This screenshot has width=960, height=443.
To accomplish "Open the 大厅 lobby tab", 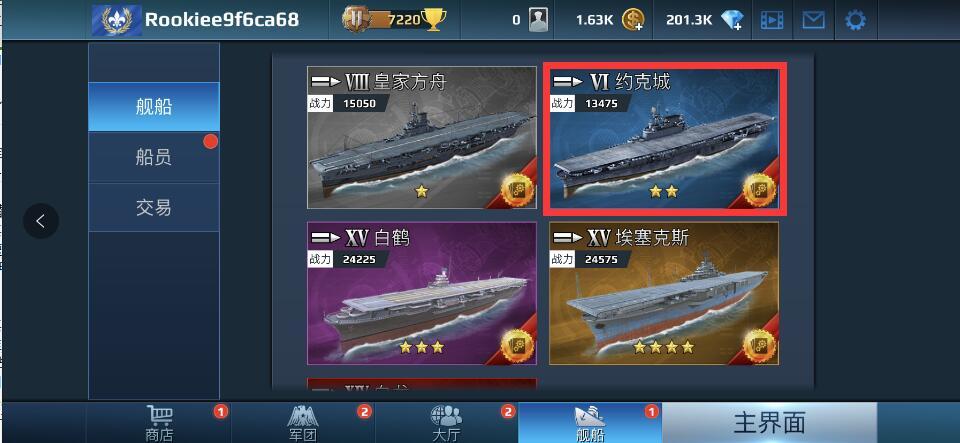I will click(x=446, y=423).
